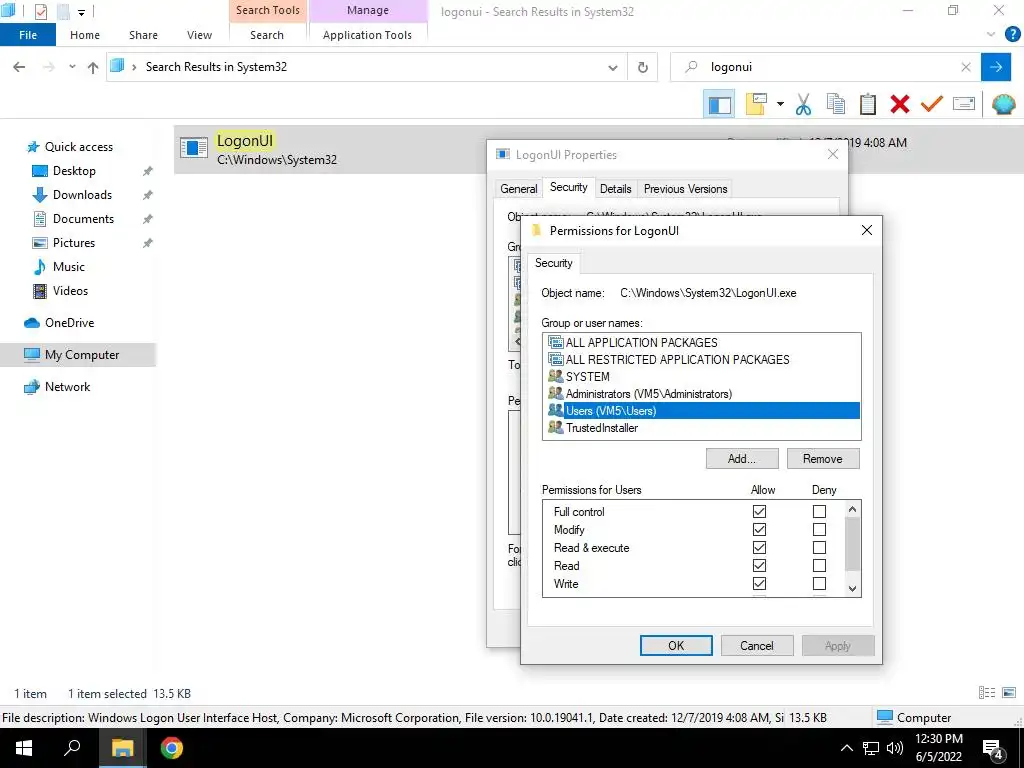The image size is (1024, 768).
Task: Open Previous Versions tab
Action: coord(685,189)
